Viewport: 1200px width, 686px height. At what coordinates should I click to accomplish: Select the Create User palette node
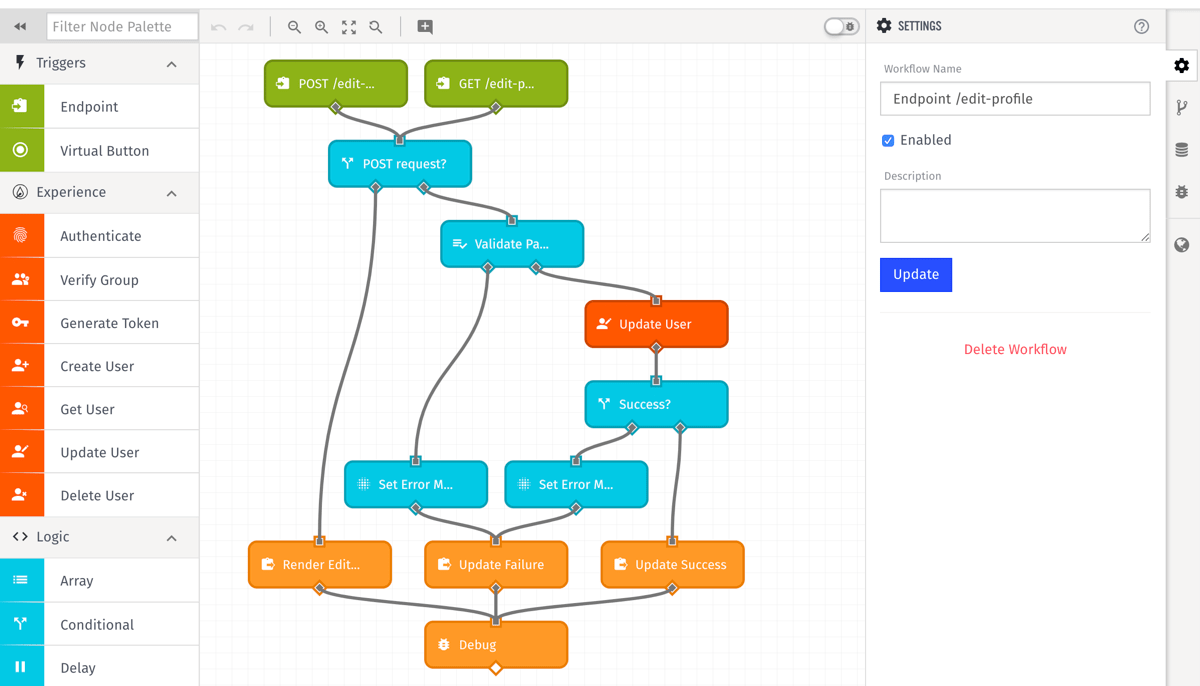click(x=100, y=366)
